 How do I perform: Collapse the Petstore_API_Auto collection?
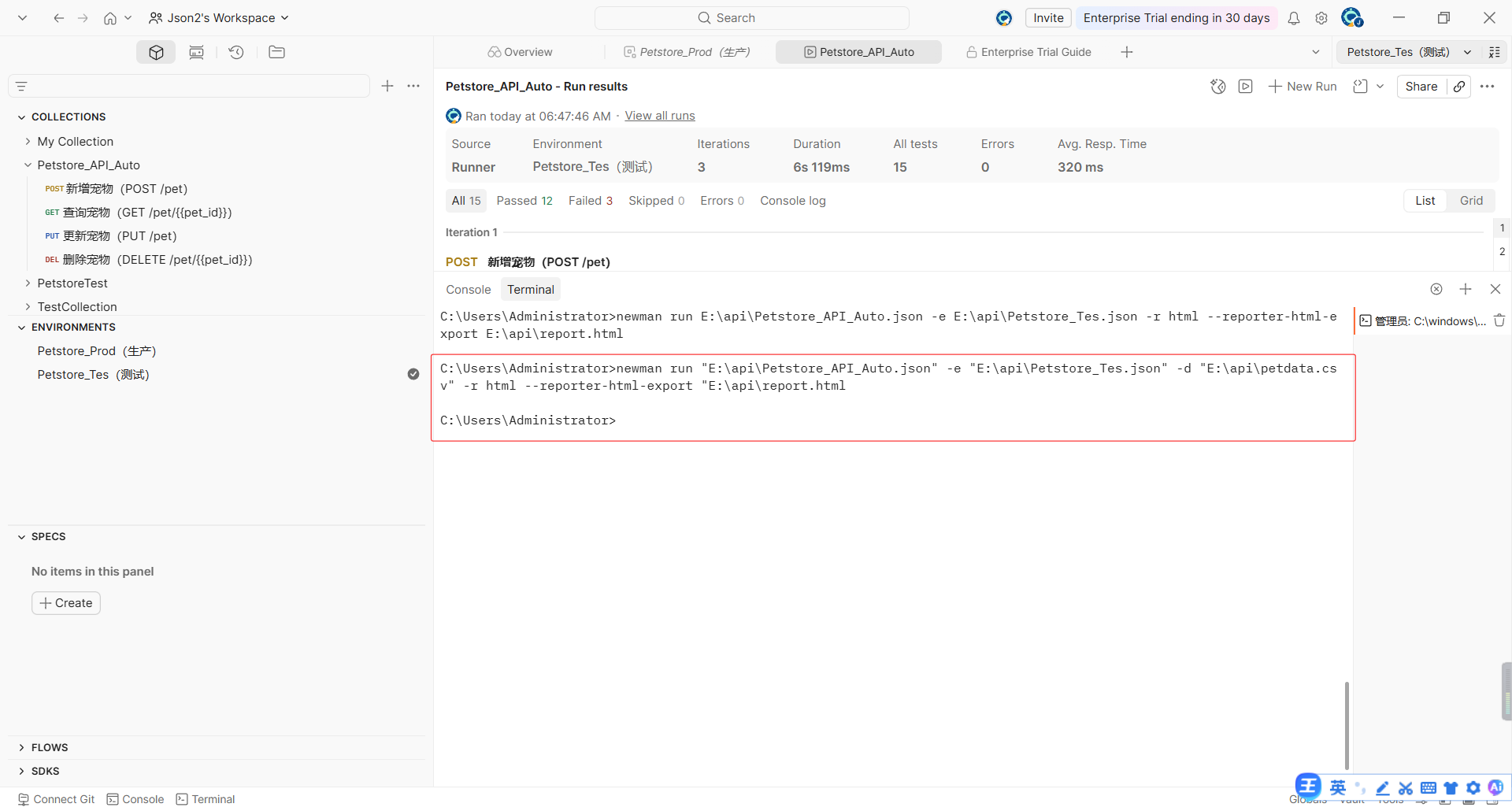point(28,165)
